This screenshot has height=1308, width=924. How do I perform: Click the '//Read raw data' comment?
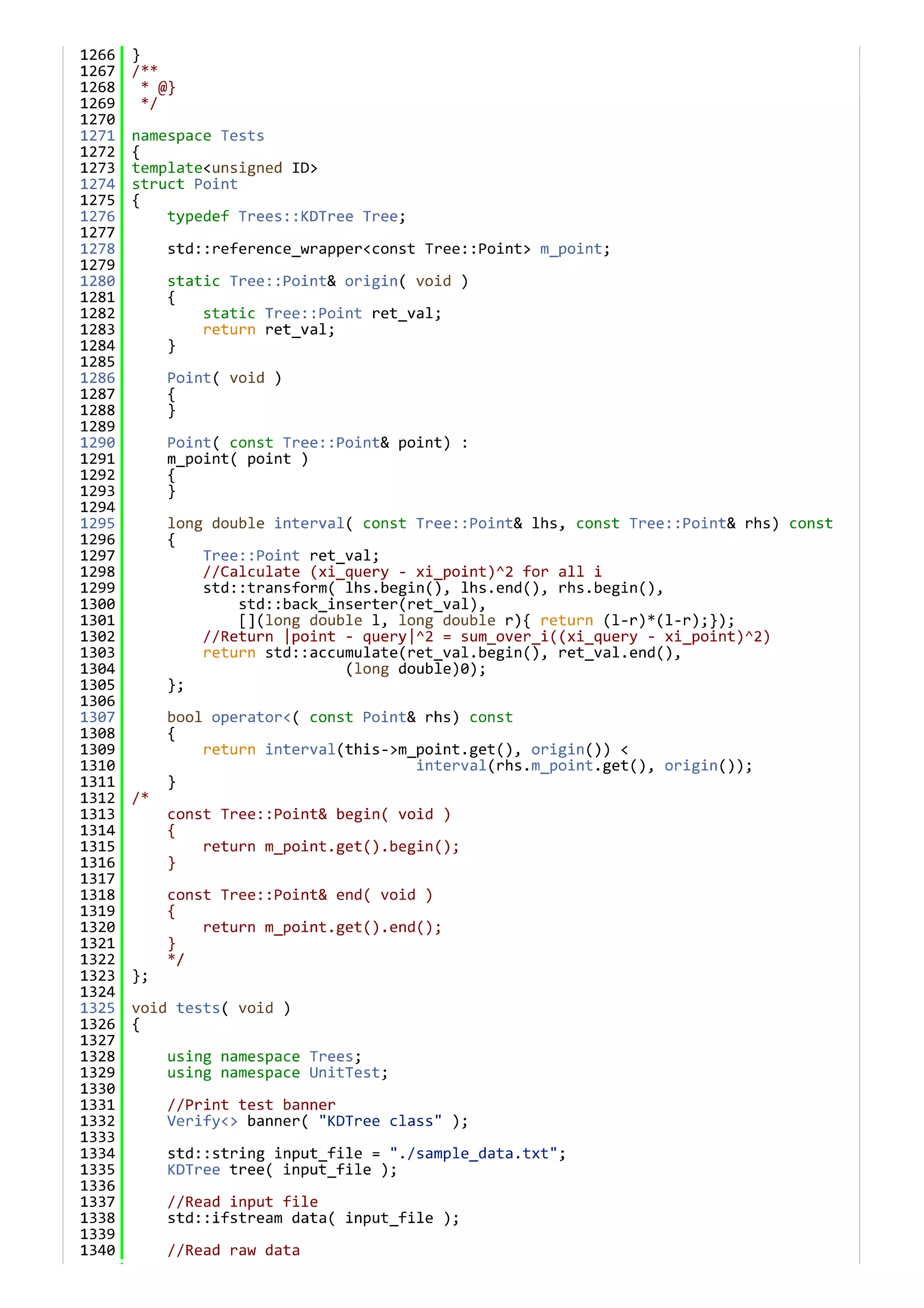coord(233,1251)
